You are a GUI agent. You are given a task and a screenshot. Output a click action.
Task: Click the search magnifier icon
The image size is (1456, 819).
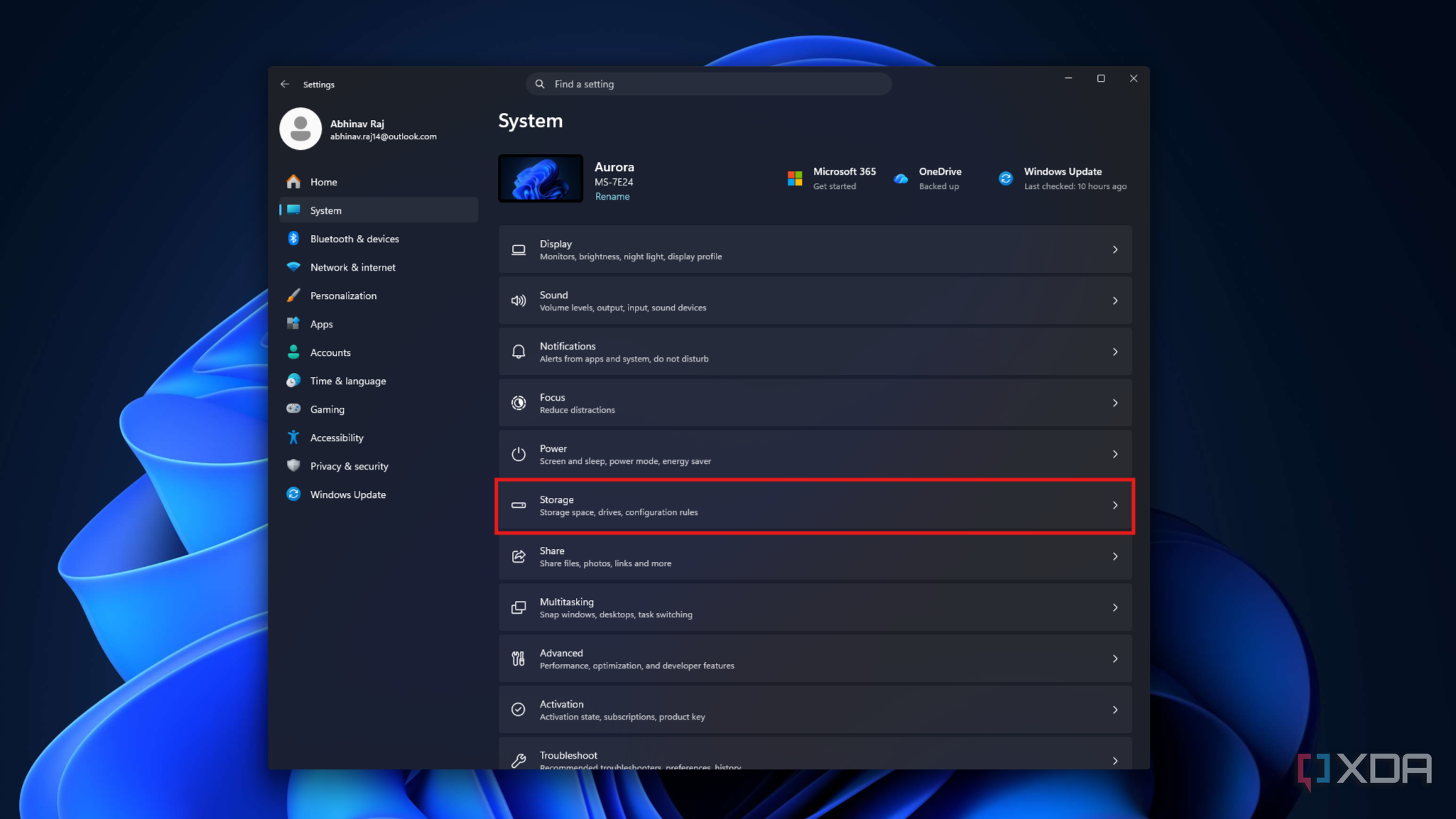pos(540,84)
